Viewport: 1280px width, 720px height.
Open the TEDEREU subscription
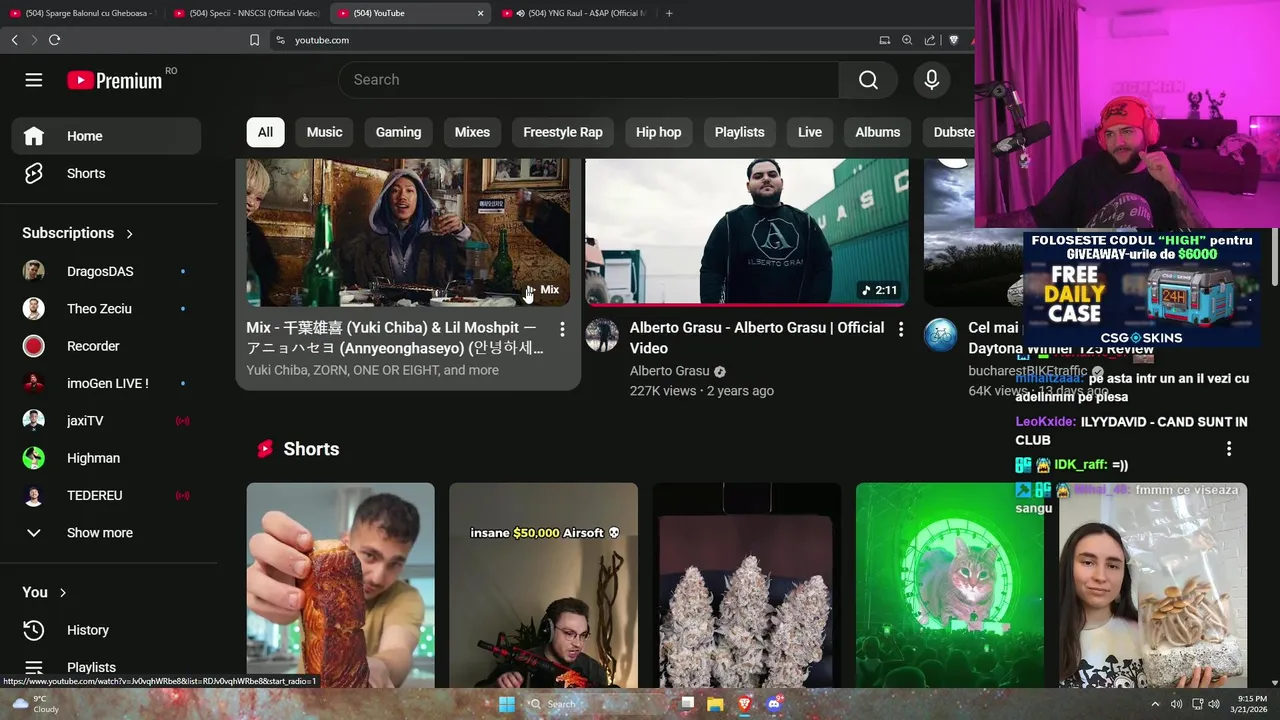pyautogui.click(x=106, y=495)
